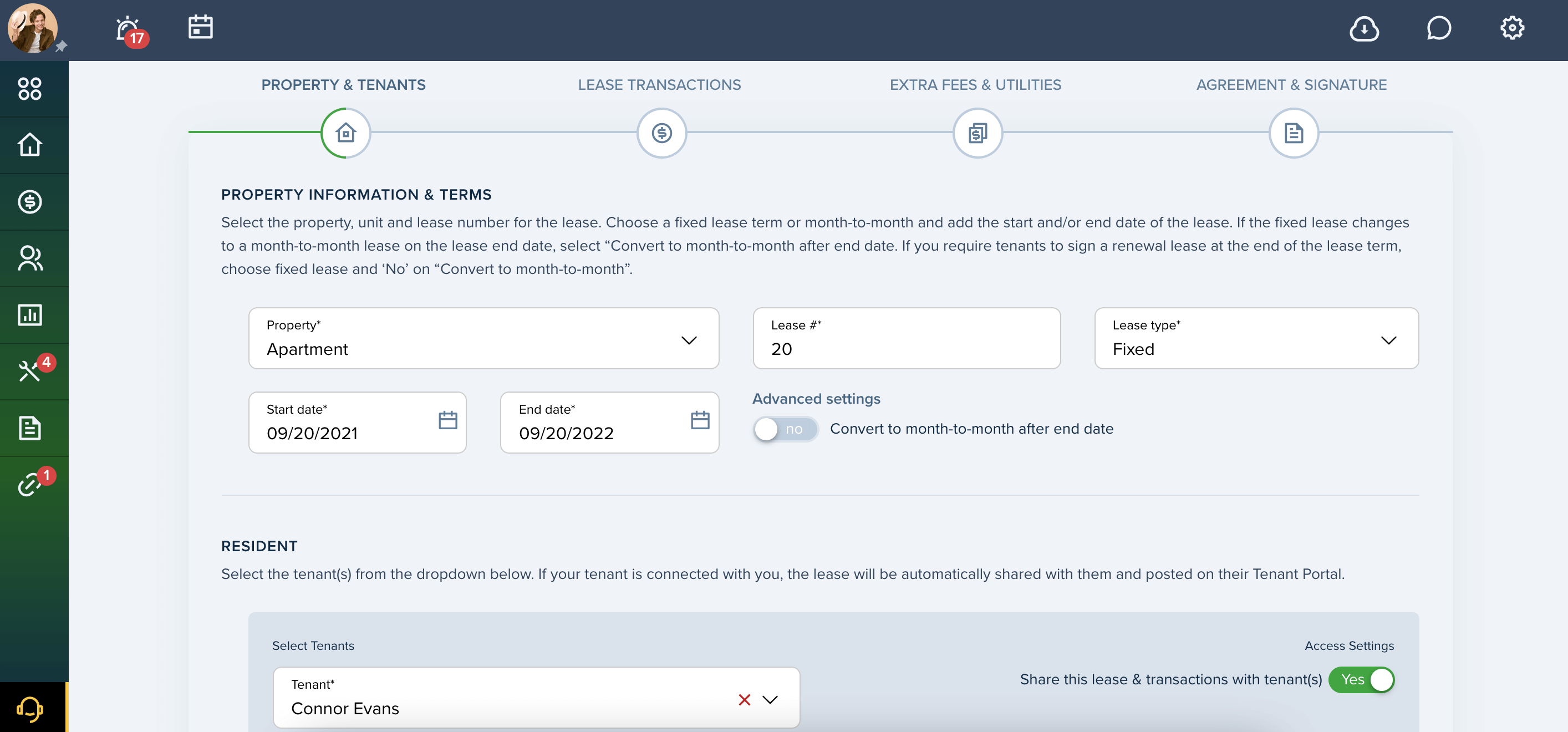
Task: Expand the Tenant dropdown chevron
Action: coord(770,700)
